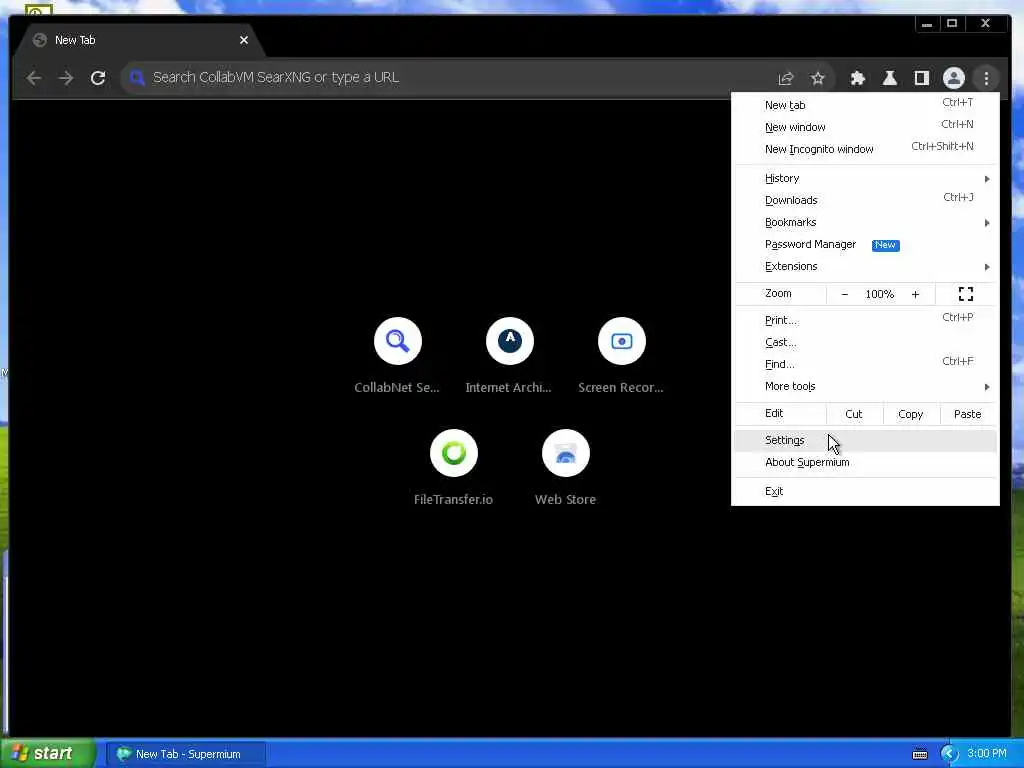The height and width of the screenshot is (768, 1024).
Task: Click the Cut edit button
Action: point(854,414)
